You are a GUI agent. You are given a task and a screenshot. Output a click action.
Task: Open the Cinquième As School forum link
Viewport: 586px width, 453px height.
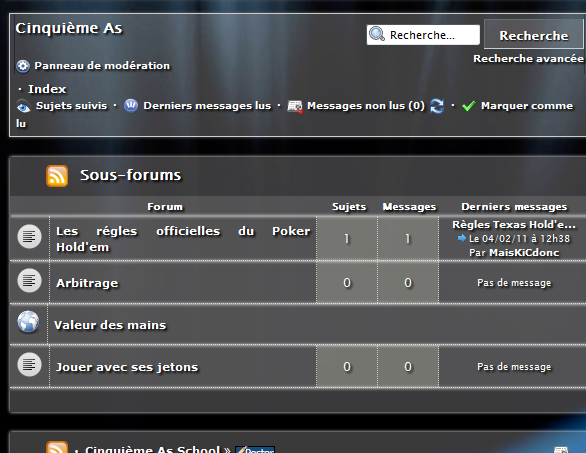coord(152,449)
